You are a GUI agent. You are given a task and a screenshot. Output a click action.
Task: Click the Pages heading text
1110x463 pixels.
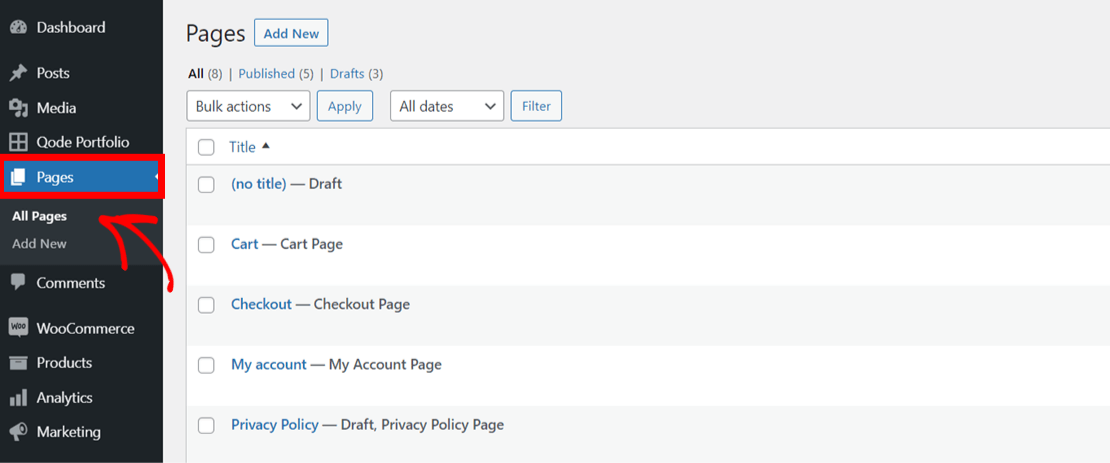pos(215,34)
